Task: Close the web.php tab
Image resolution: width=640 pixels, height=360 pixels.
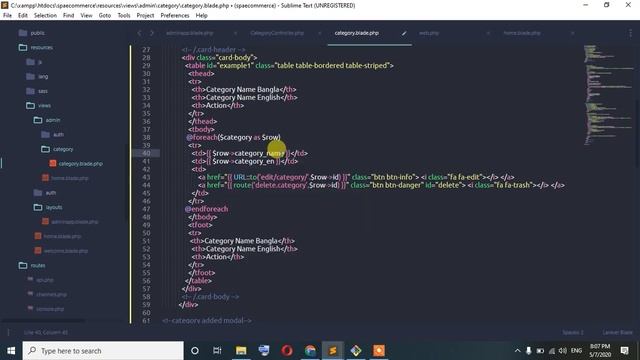Action: pos(488,33)
